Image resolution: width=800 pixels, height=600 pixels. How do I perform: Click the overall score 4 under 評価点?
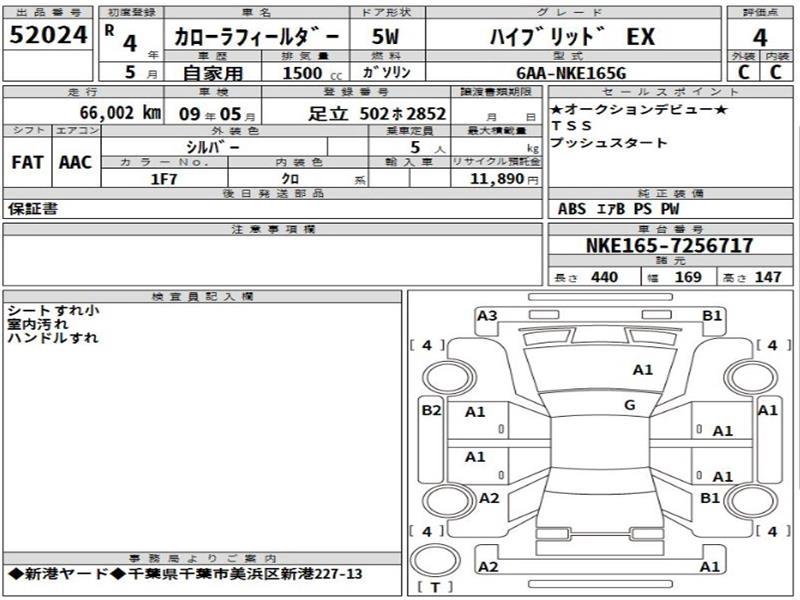pyautogui.click(x=760, y=37)
